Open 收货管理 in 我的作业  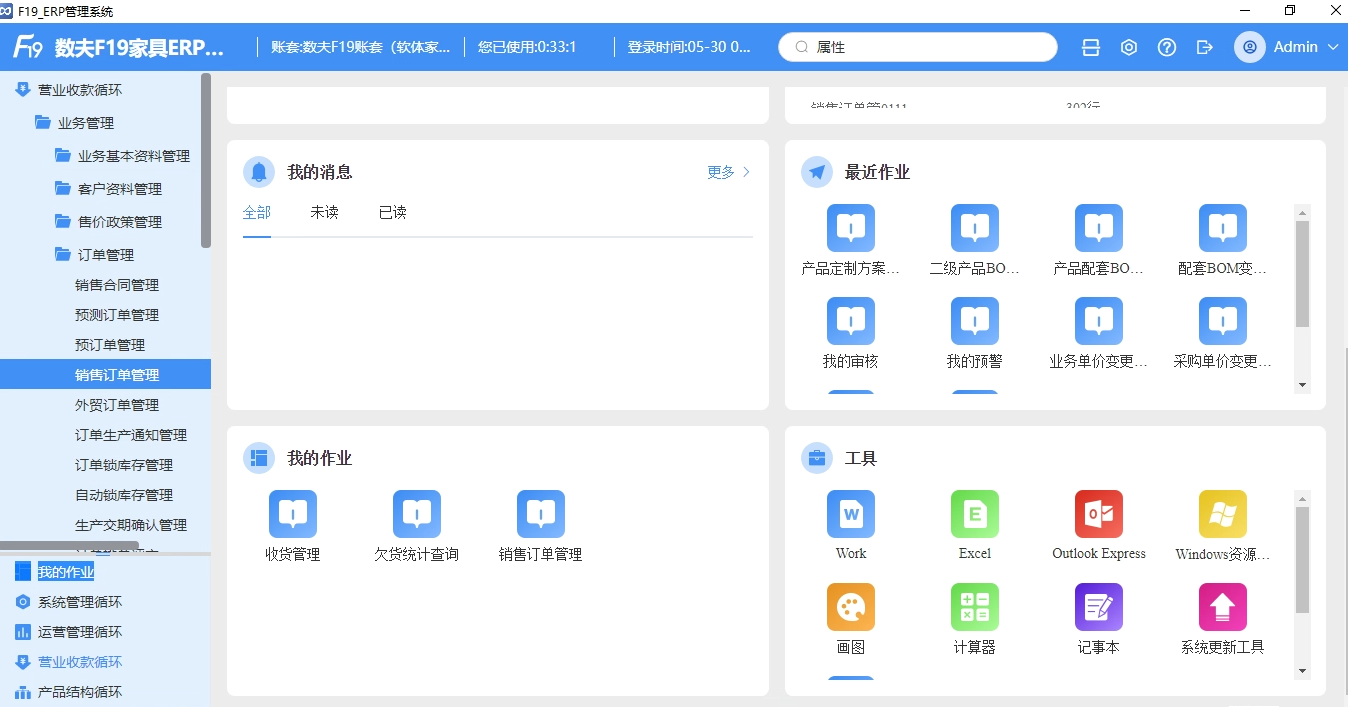pos(293,514)
